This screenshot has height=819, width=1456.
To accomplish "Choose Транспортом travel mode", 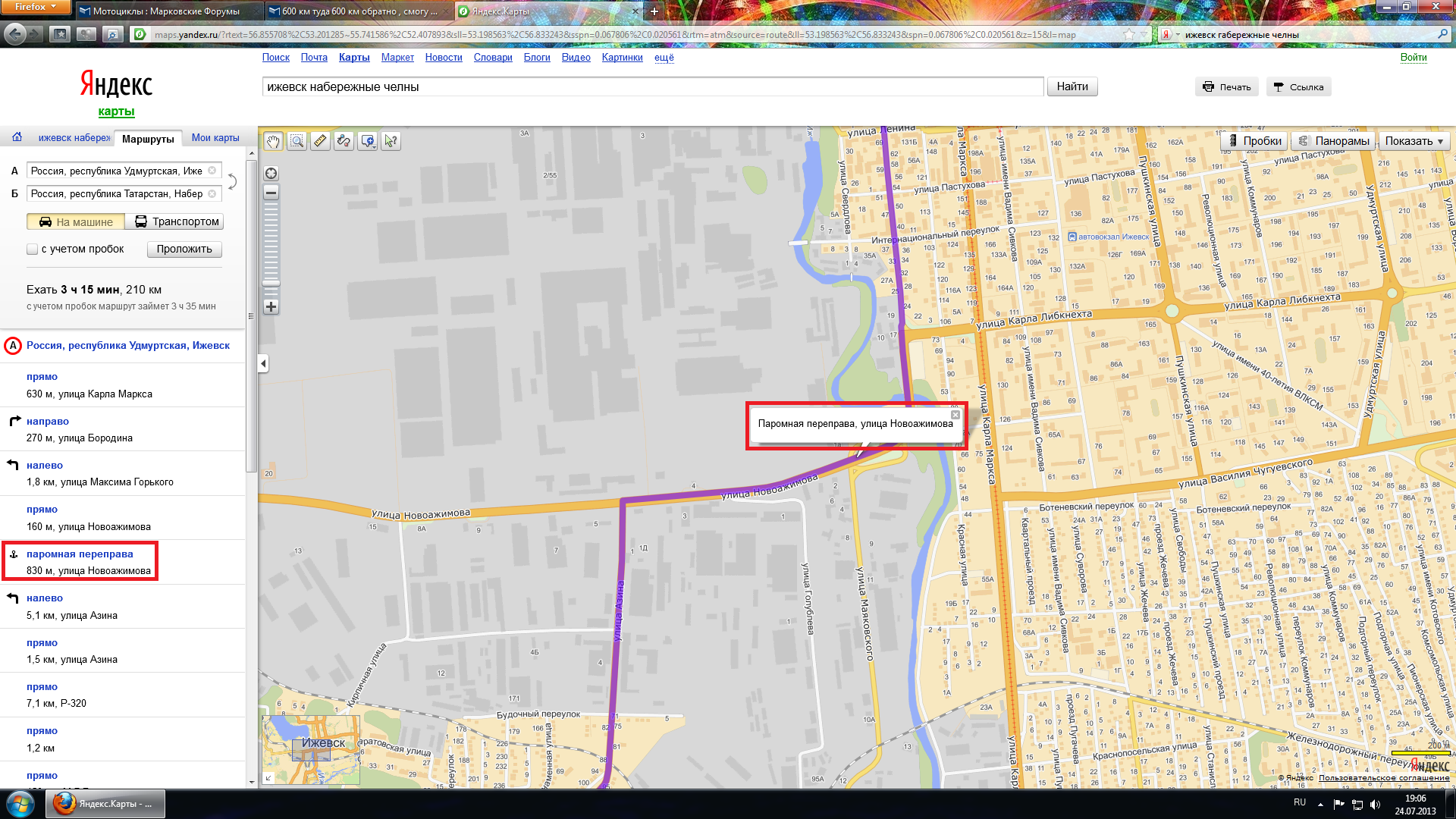I will [x=174, y=222].
